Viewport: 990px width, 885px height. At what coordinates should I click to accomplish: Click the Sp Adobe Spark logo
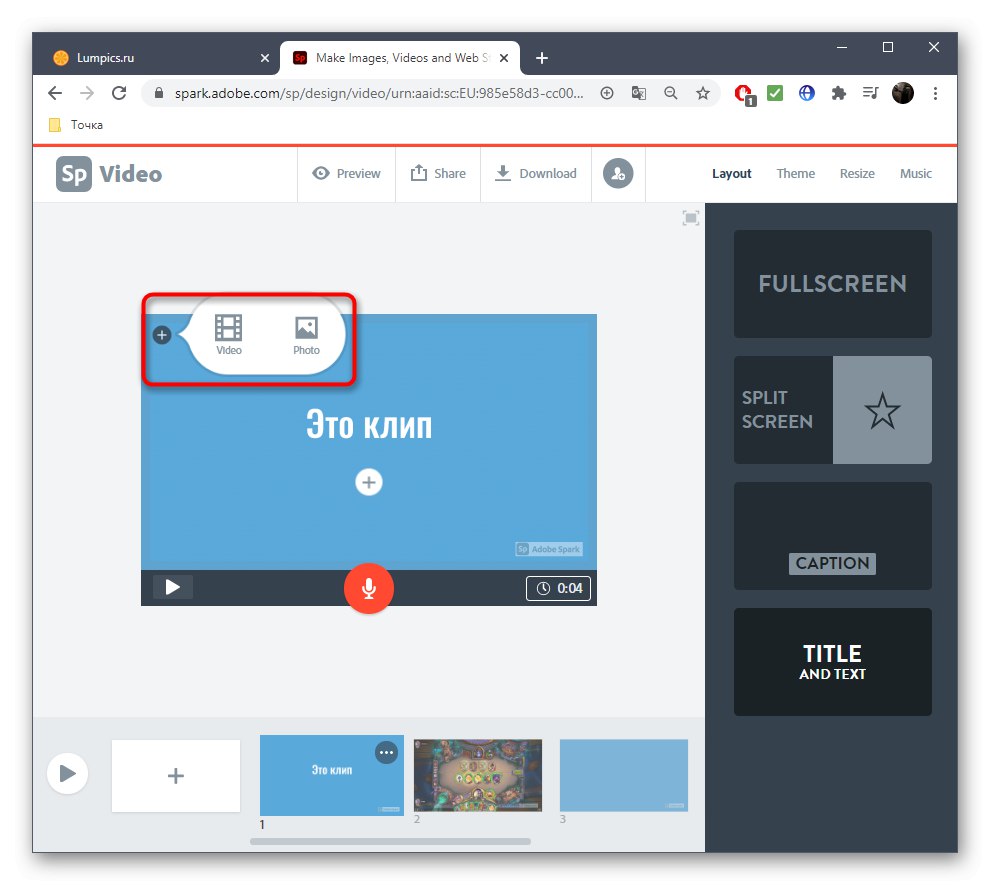click(x=72, y=173)
